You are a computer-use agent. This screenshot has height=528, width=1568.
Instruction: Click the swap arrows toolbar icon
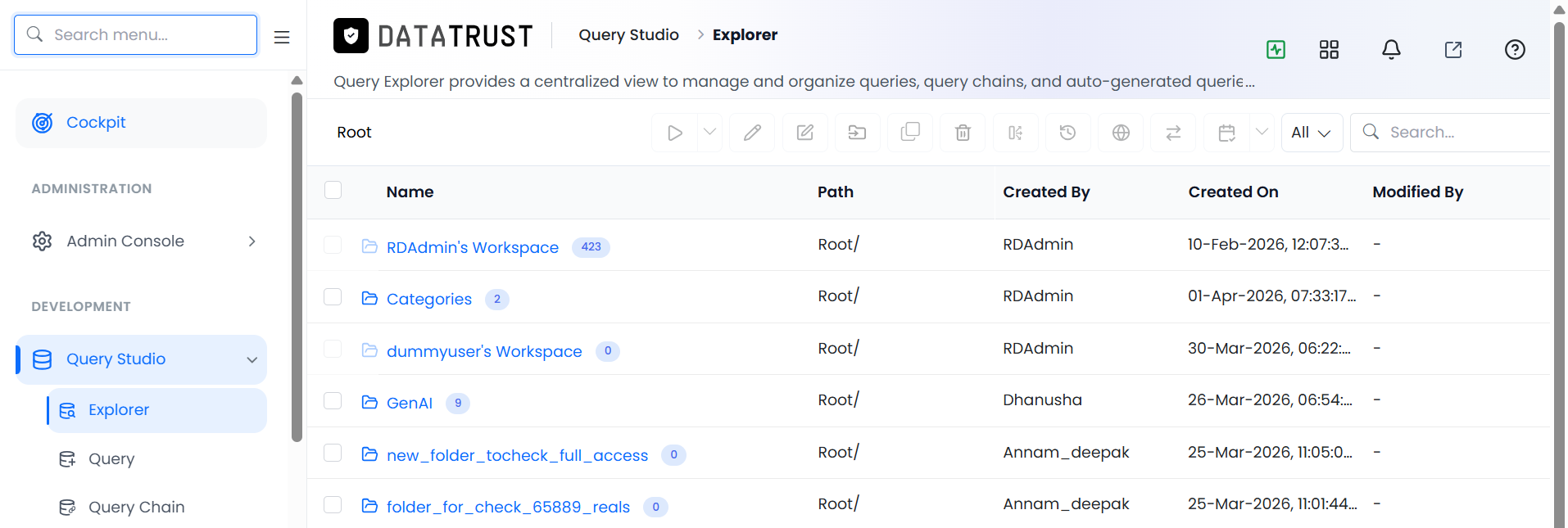pos(1173,133)
